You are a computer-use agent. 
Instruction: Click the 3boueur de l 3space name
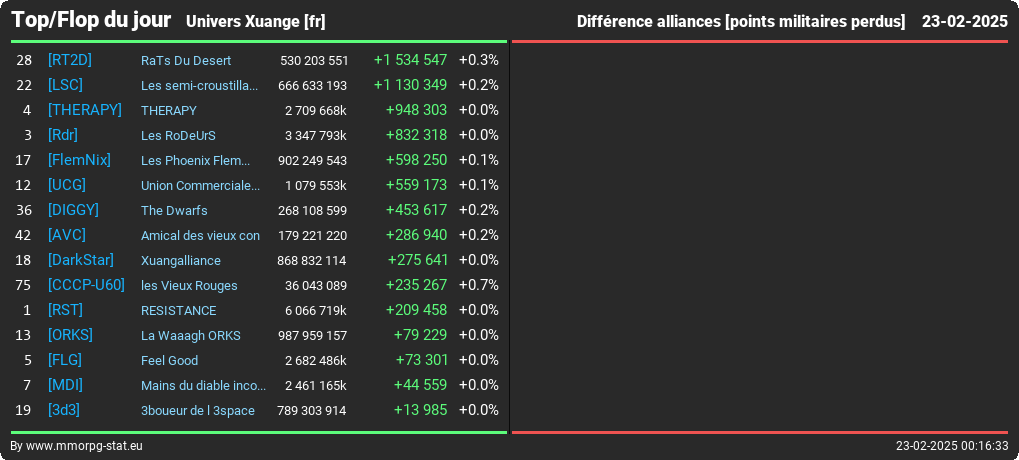[x=198, y=411]
